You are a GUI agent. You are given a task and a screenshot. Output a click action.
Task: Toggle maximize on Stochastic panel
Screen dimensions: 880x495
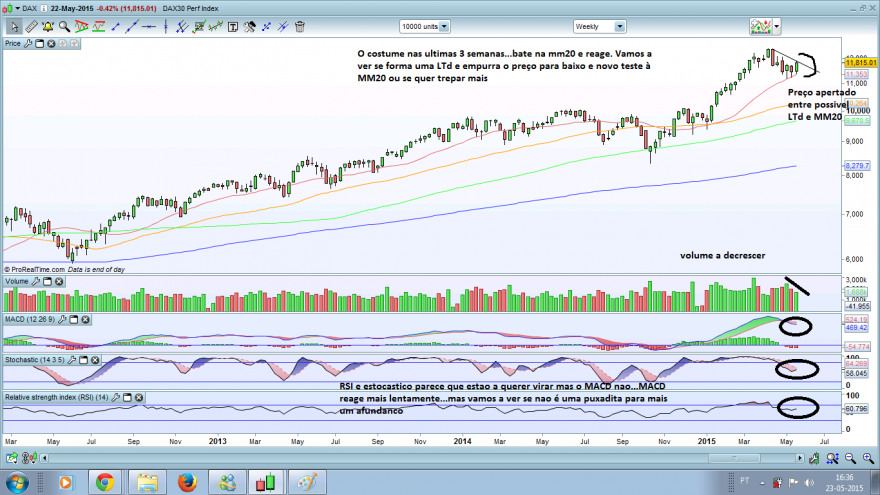tap(83, 360)
